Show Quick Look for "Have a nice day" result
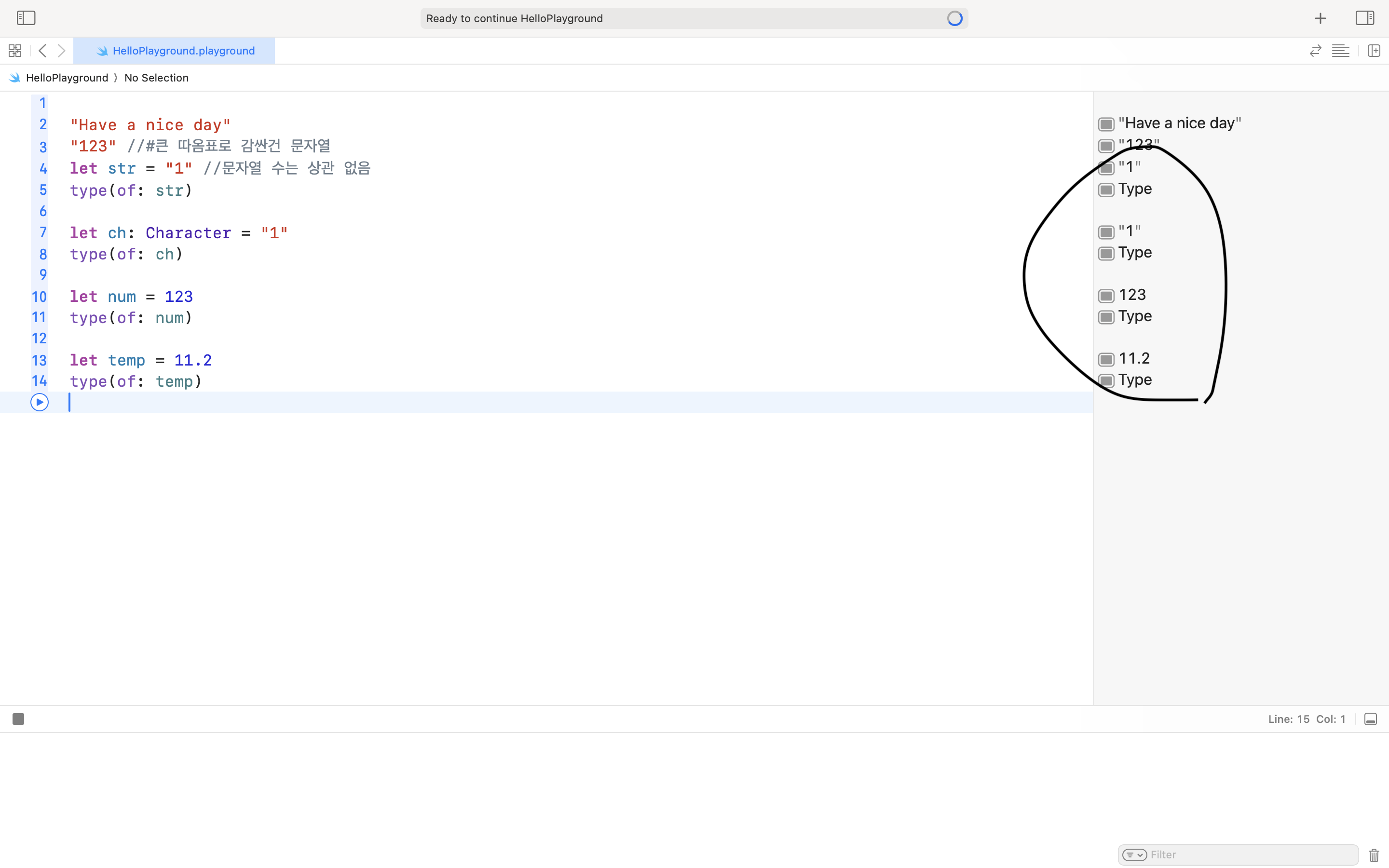 (x=1106, y=124)
